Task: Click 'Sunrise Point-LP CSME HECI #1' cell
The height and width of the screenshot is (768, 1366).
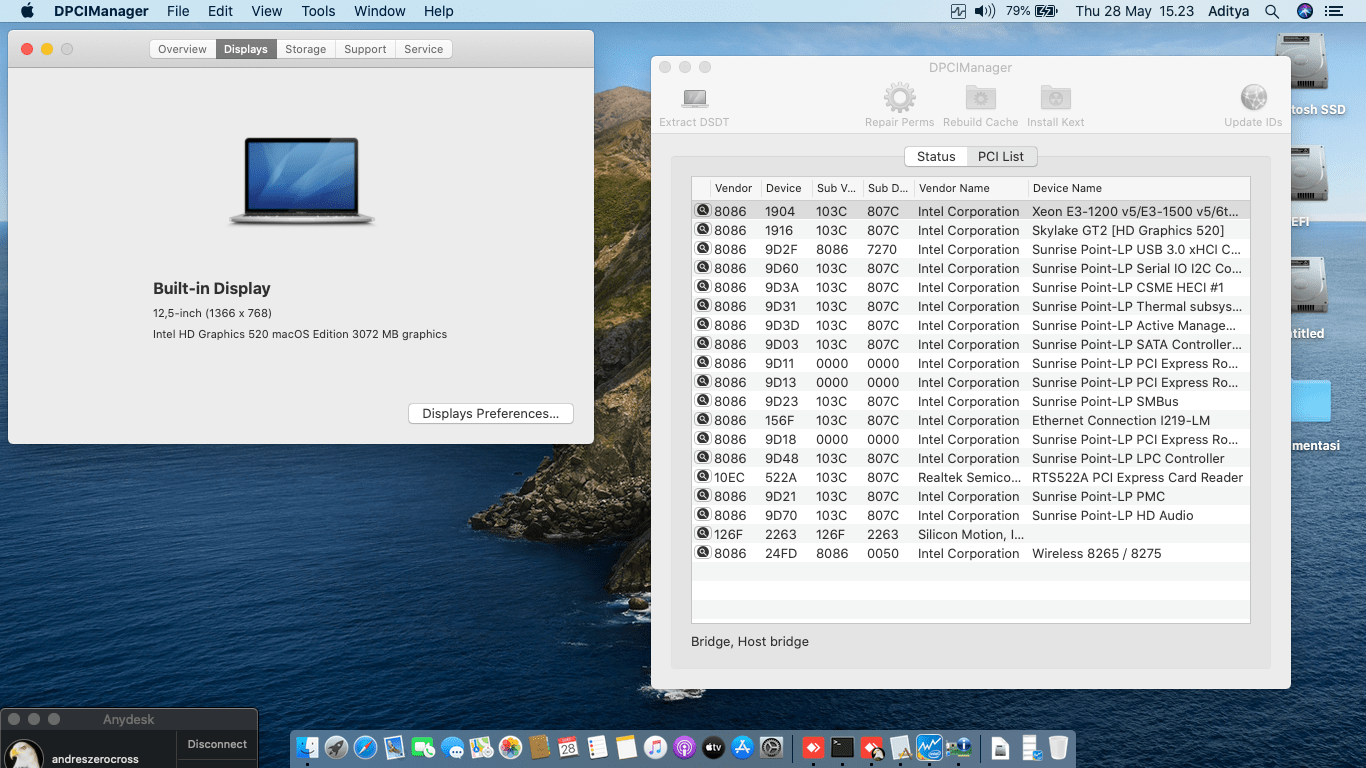Action: [x=1128, y=287]
